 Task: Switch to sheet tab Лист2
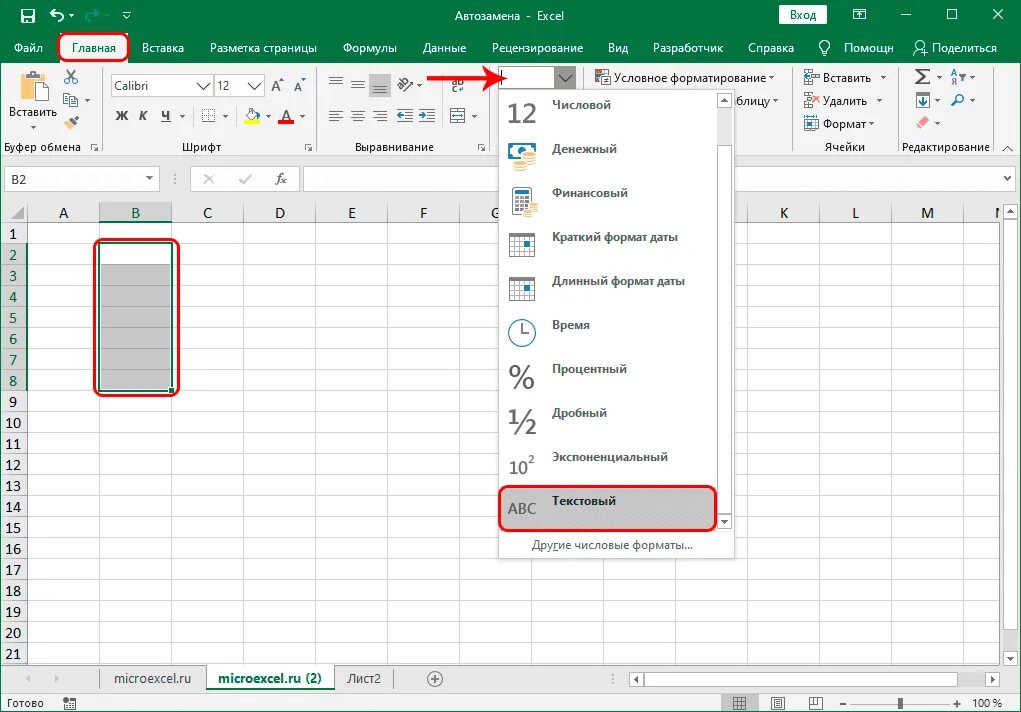363,678
